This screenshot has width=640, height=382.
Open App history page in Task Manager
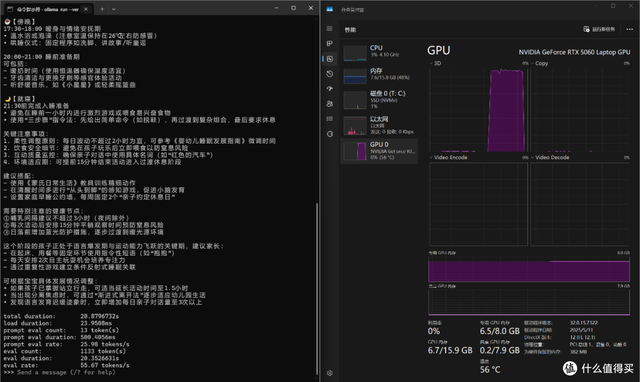point(330,74)
